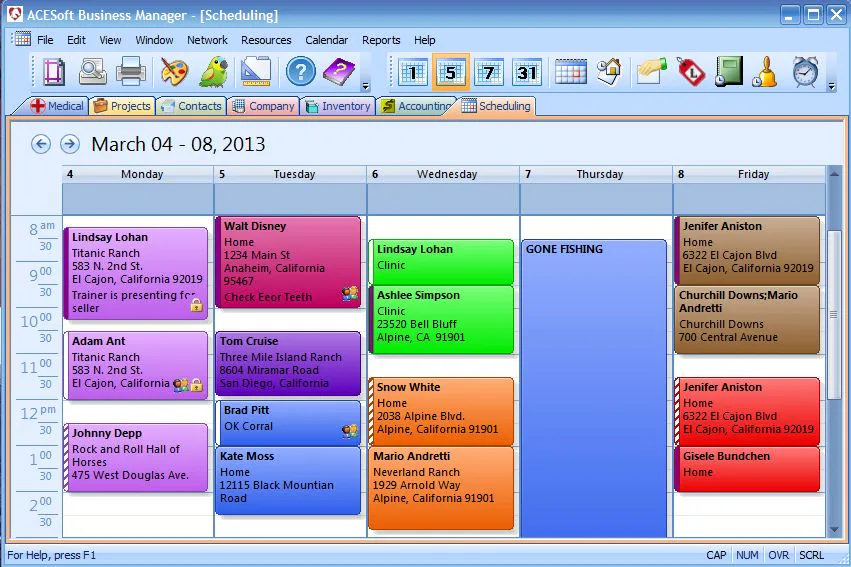Switch to 31-day month view
The height and width of the screenshot is (567, 851).
click(x=526, y=72)
